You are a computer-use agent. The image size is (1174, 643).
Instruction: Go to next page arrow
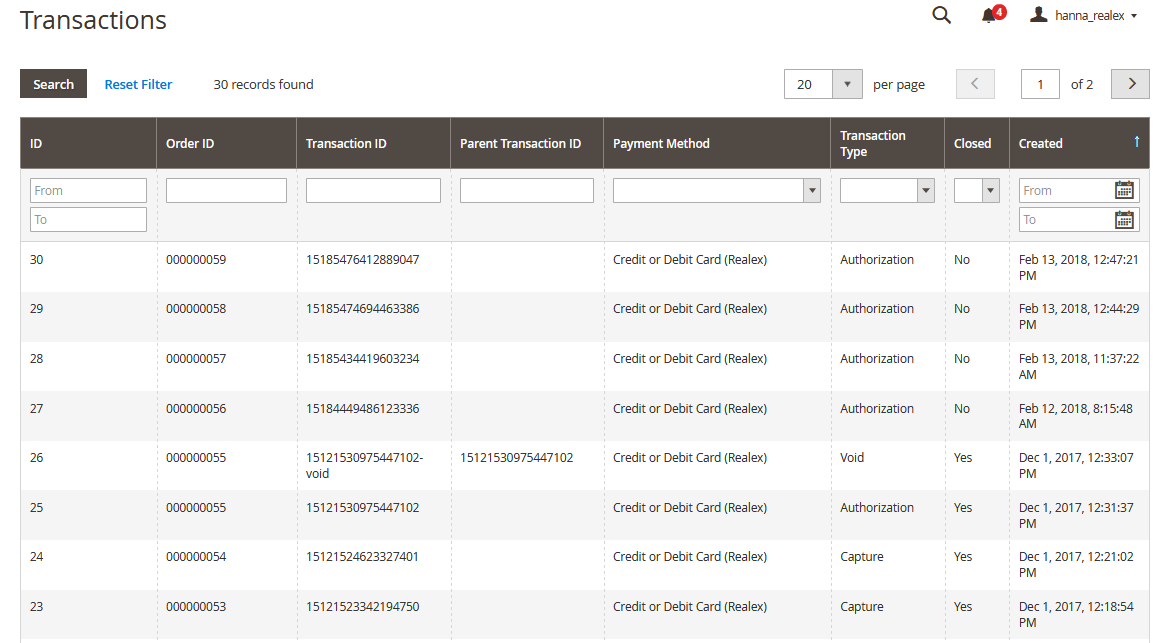pyautogui.click(x=1130, y=84)
